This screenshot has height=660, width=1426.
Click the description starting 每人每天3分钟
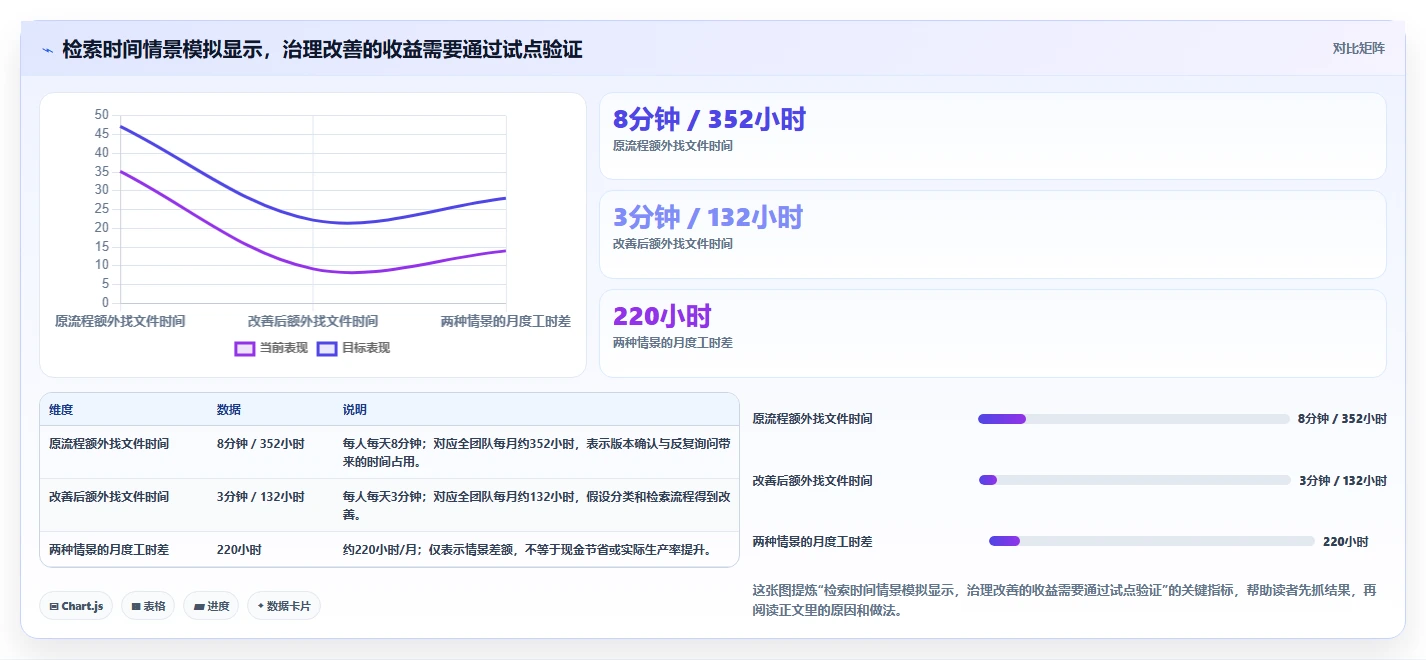pos(536,505)
